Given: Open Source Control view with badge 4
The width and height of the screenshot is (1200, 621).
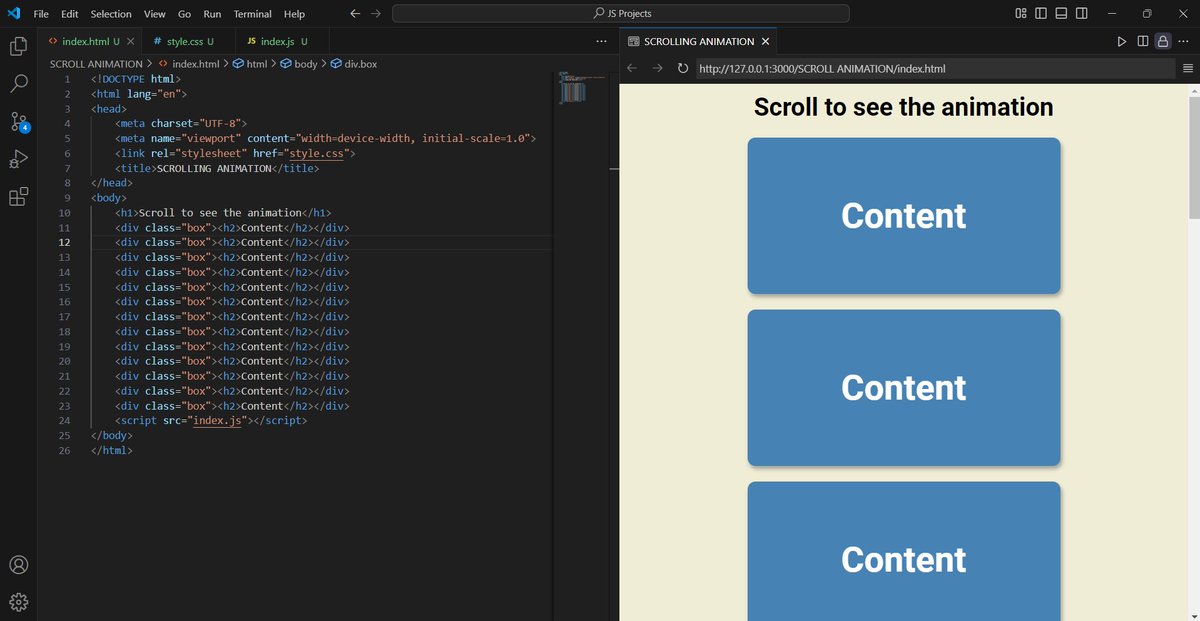Looking at the screenshot, I should coord(19,122).
